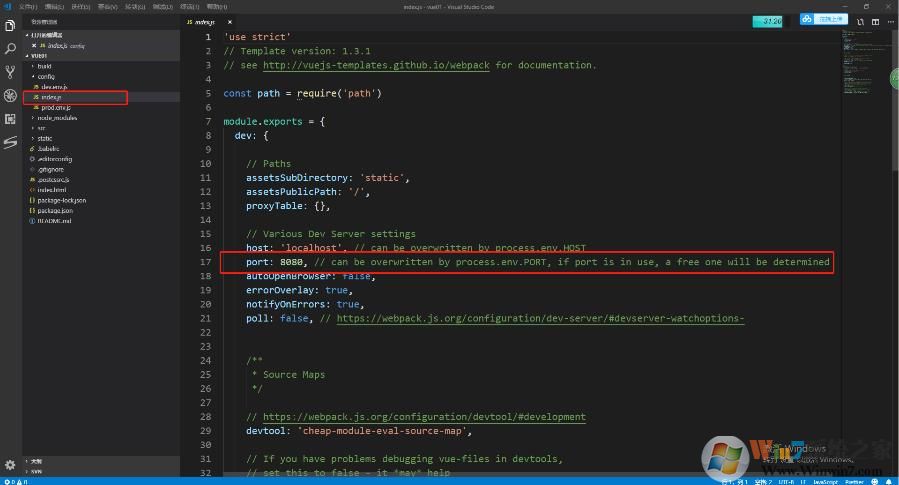Open the Extensions view in activity bar
Image resolution: width=899 pixels, height=485 pixels.
click(10, 119)
